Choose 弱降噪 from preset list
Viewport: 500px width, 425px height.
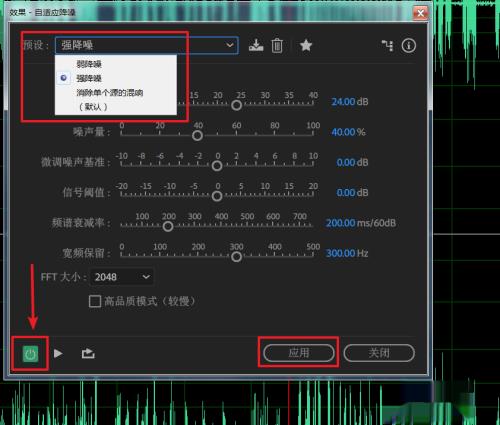pyautogui.click(x=89, y=64)
